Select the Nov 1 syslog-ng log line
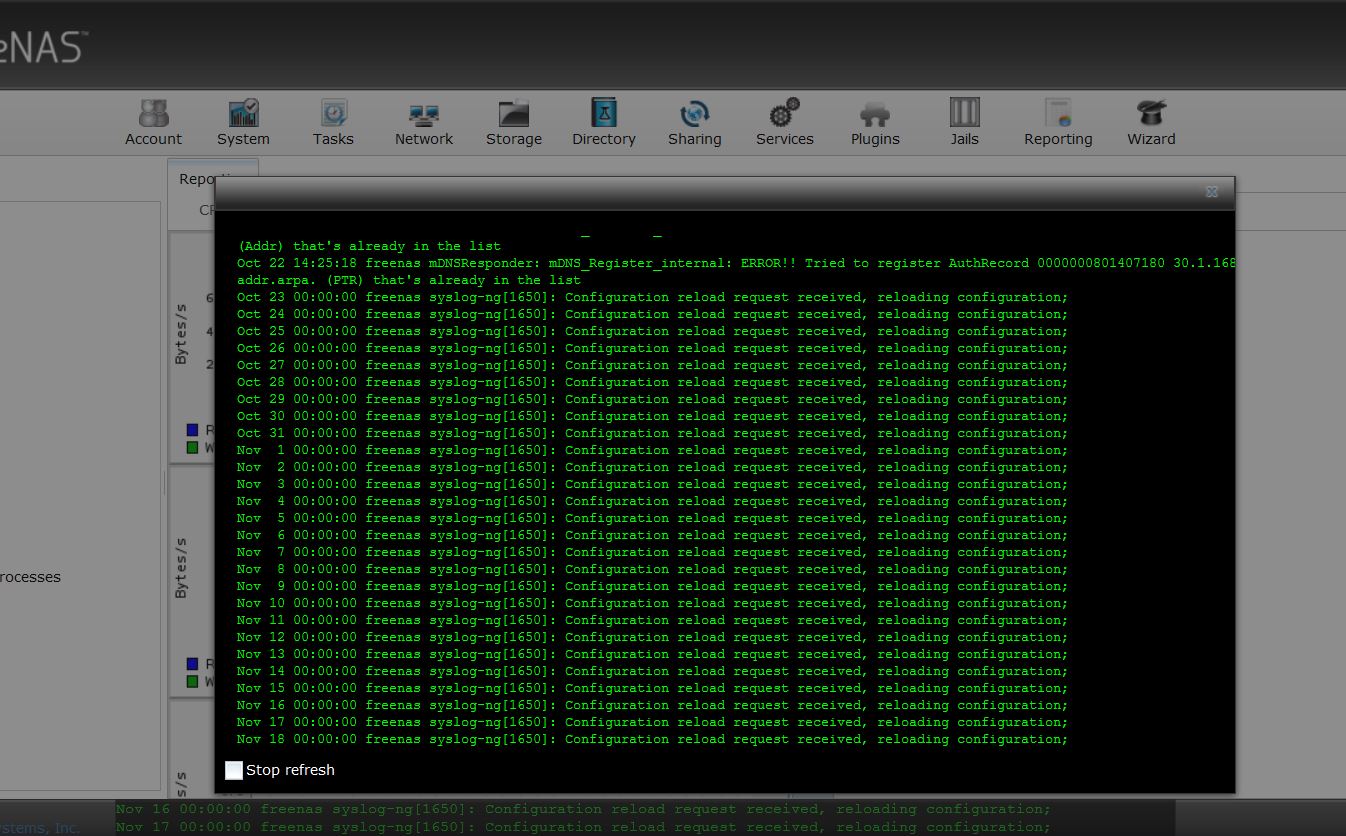1346x836 pixels. 652,450
